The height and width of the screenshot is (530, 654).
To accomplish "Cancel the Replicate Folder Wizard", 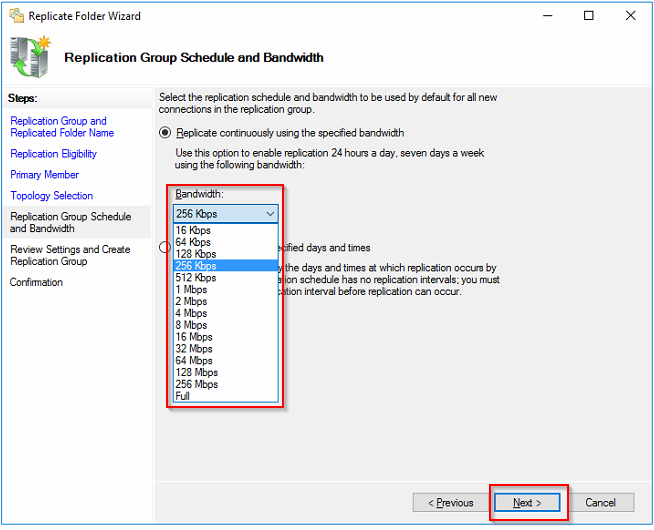I will click(600, 502).
